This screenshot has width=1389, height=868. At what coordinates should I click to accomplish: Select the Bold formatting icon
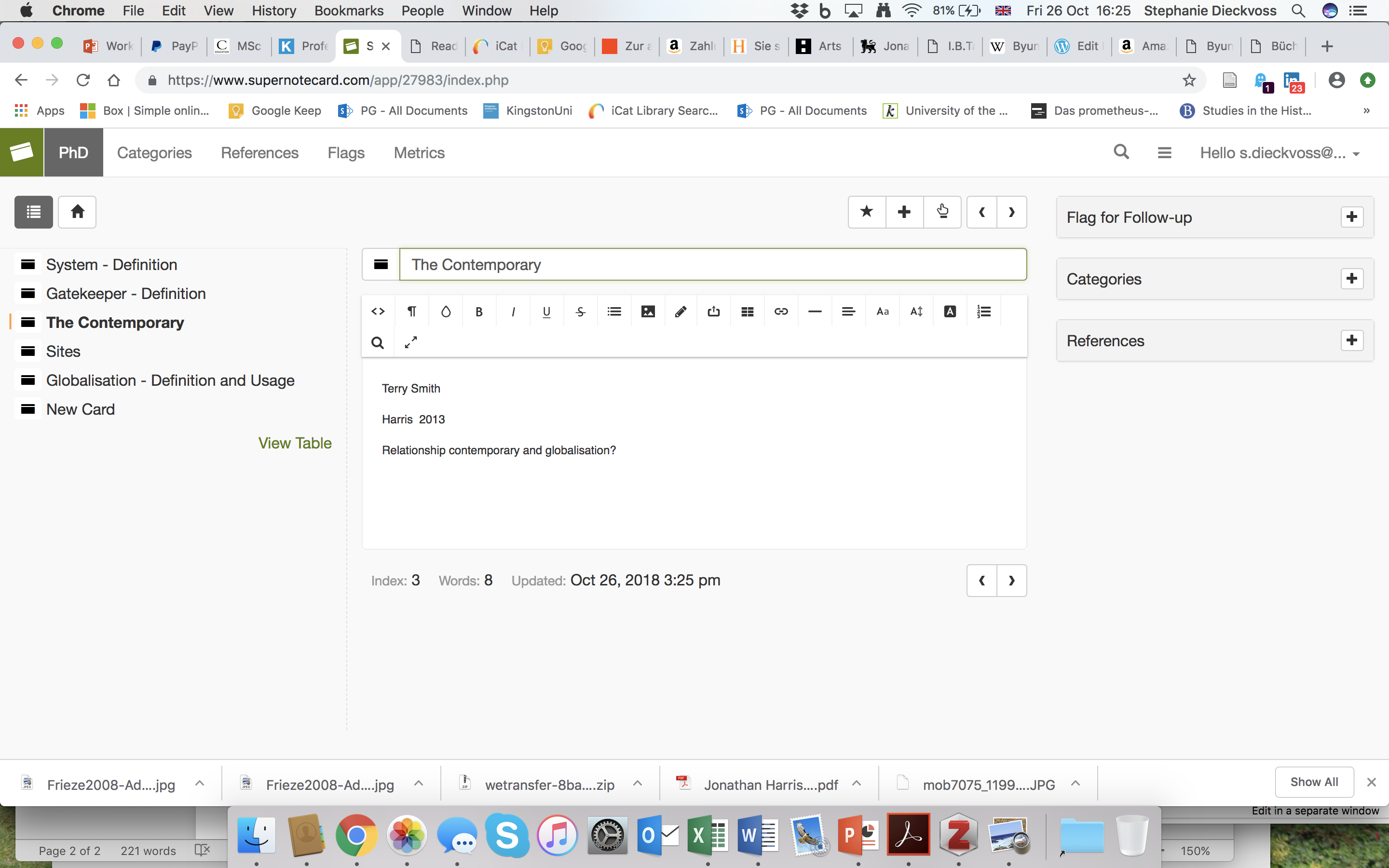pos(479,311)
